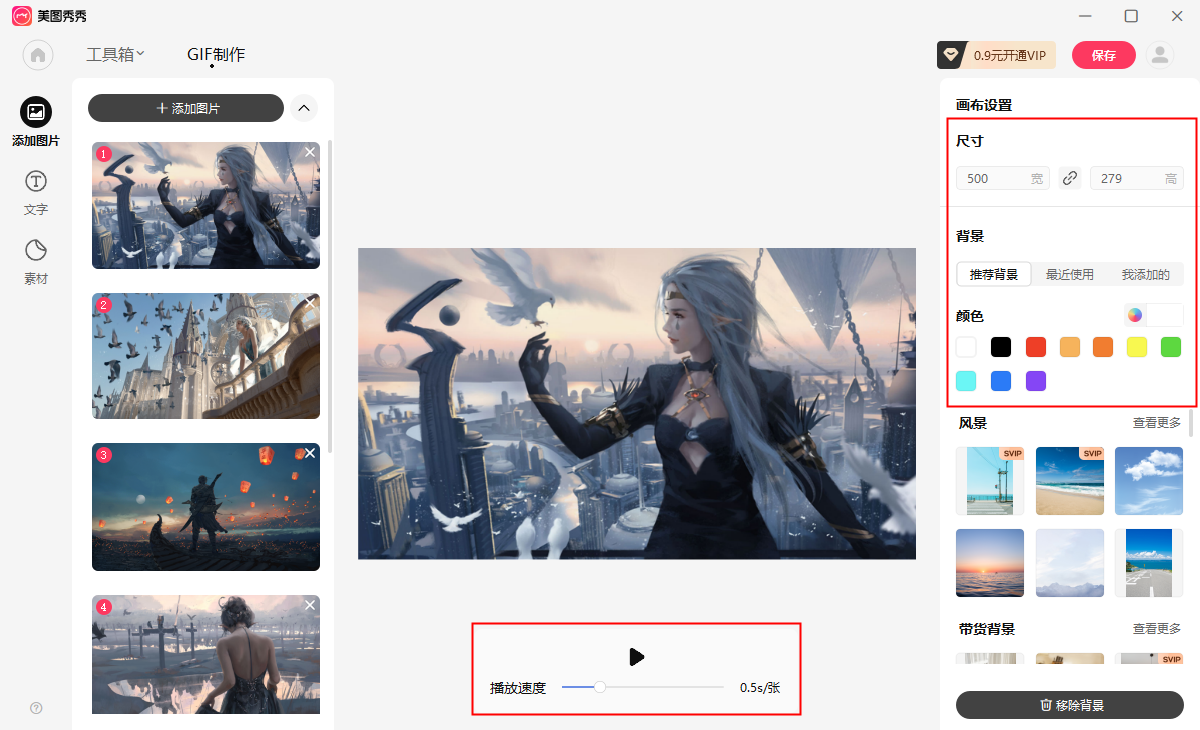
Task: Pick the white color swatch
Action: point(966,347)
